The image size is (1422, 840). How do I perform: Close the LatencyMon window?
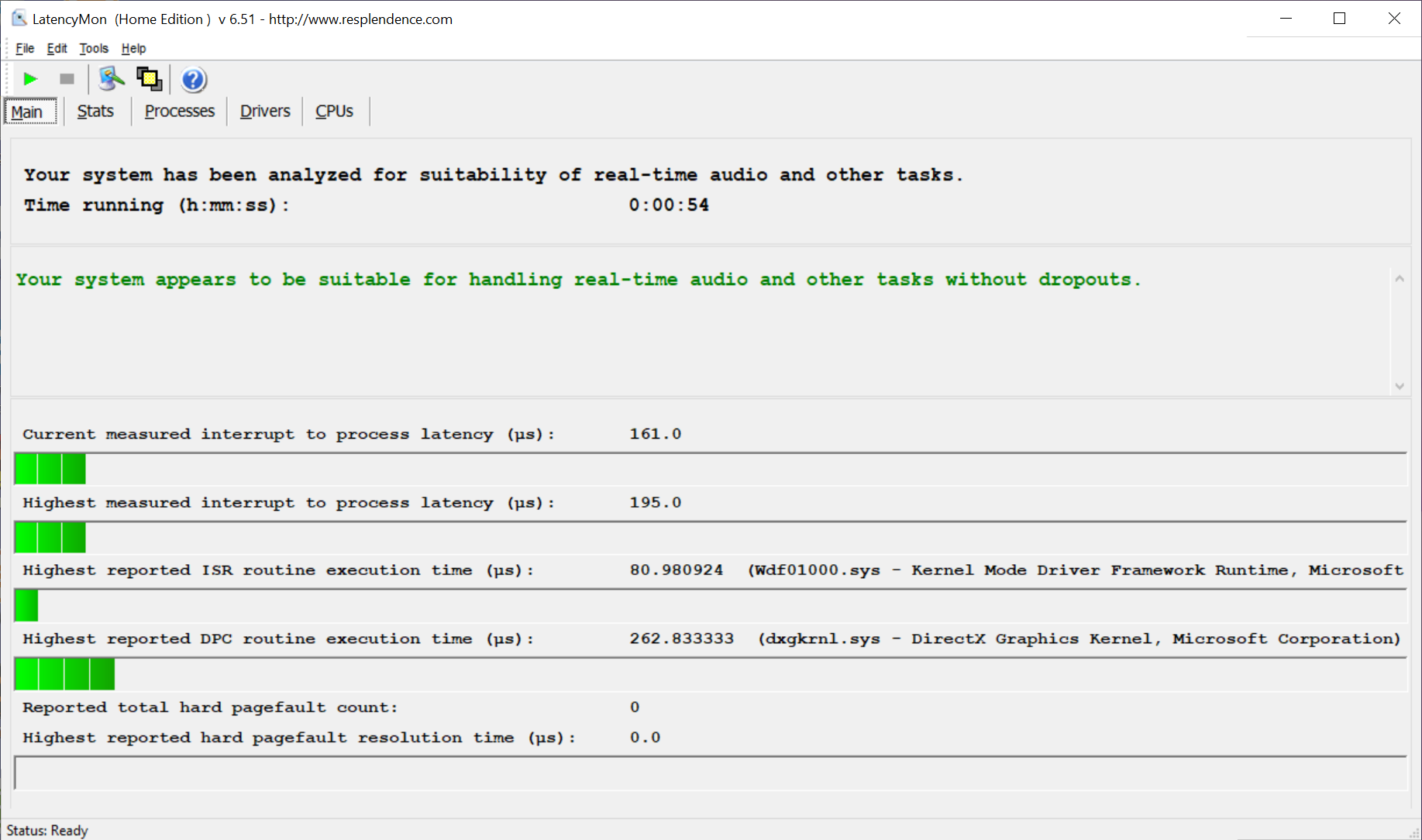(1394, 19)
